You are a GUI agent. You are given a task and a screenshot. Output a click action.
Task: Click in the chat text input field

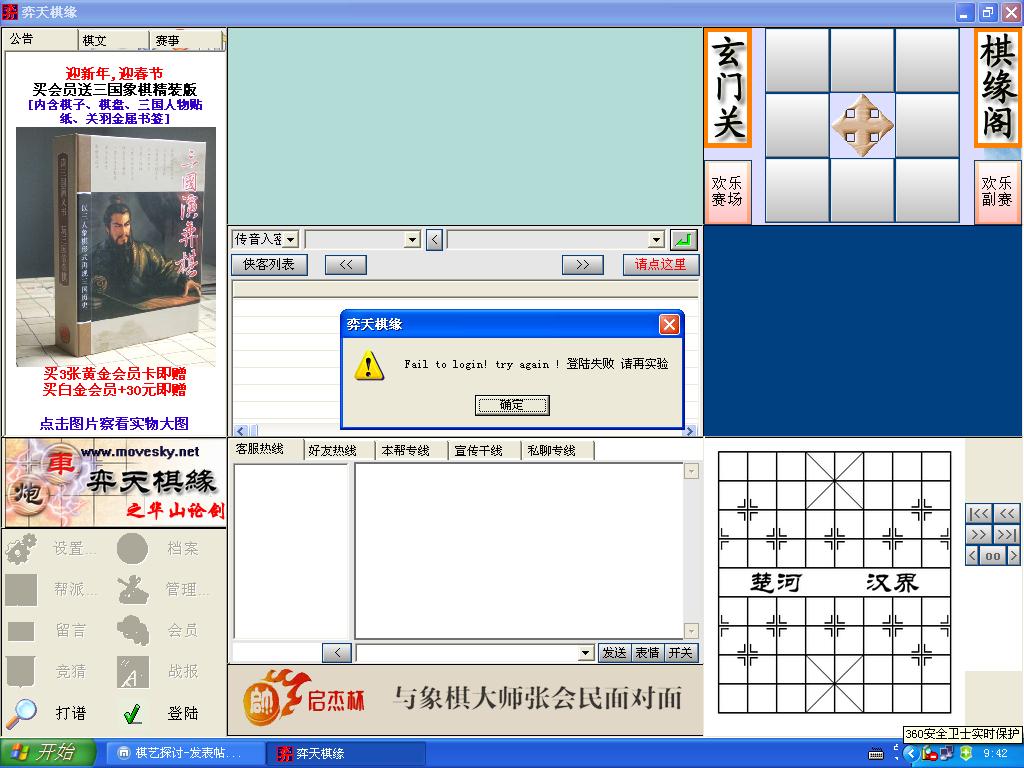pos(467,652)
